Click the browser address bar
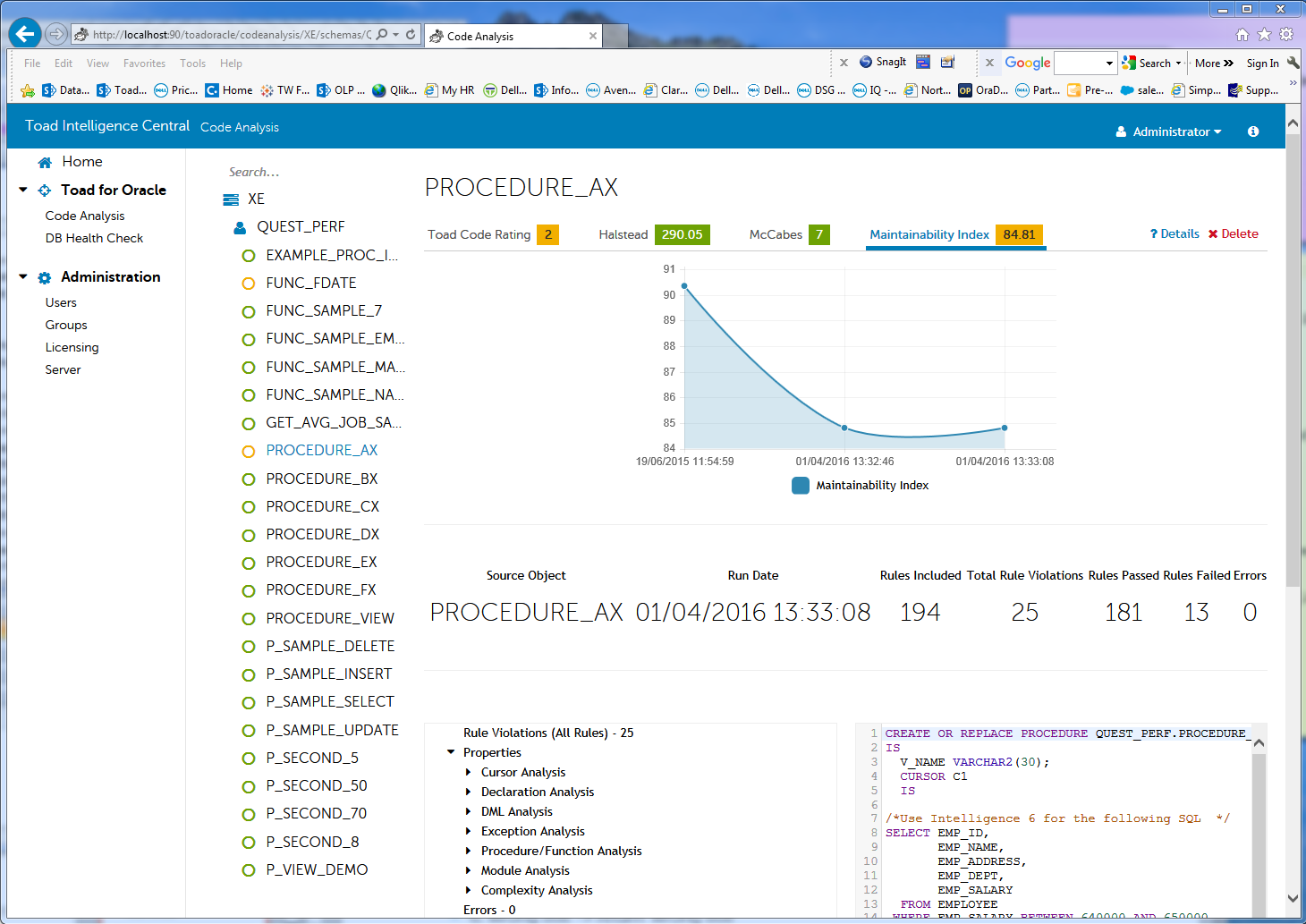The width and height of the screenshot is (1306, 924). pos(231,35)
